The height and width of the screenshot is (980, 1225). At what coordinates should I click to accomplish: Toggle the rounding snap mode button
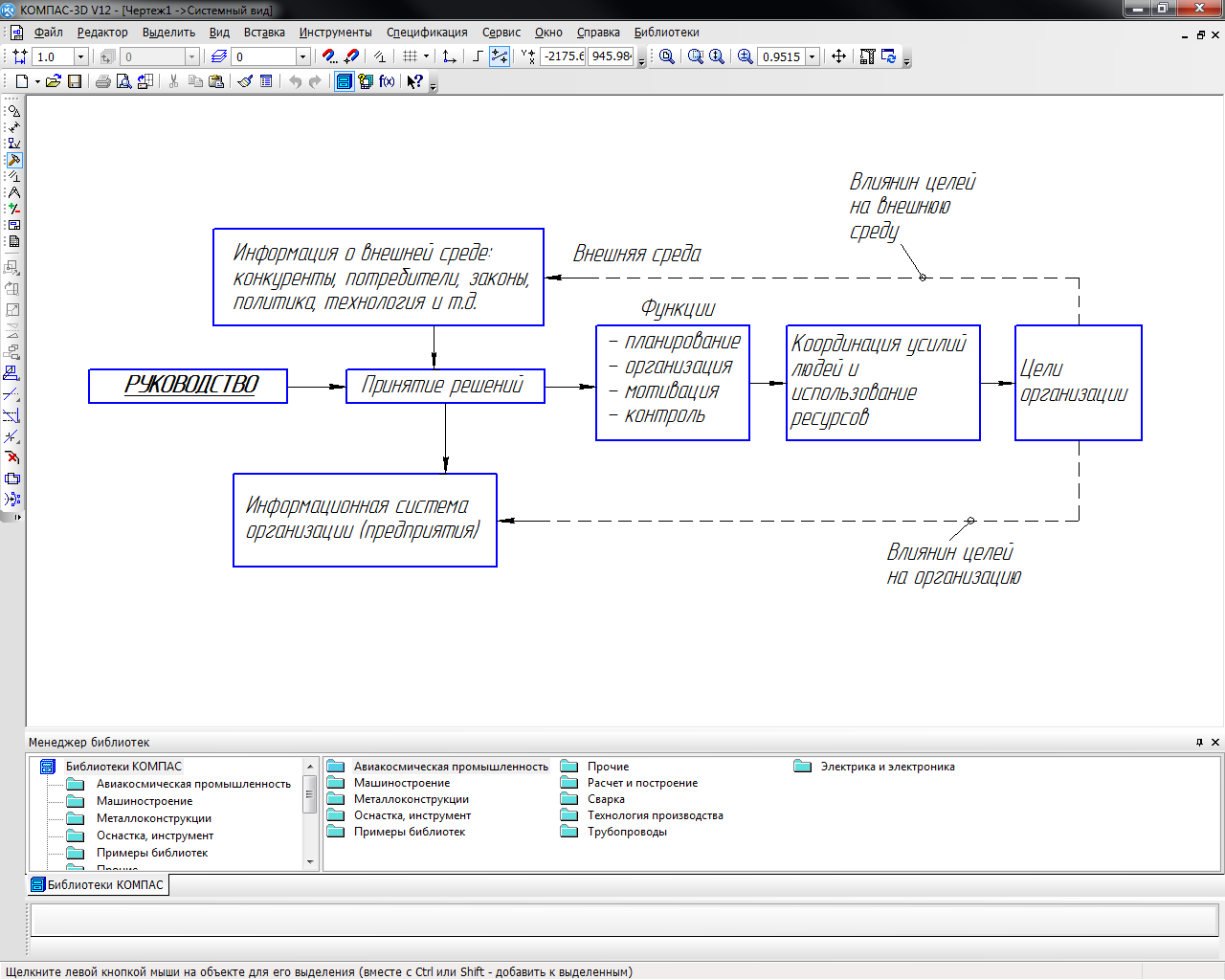499,56
